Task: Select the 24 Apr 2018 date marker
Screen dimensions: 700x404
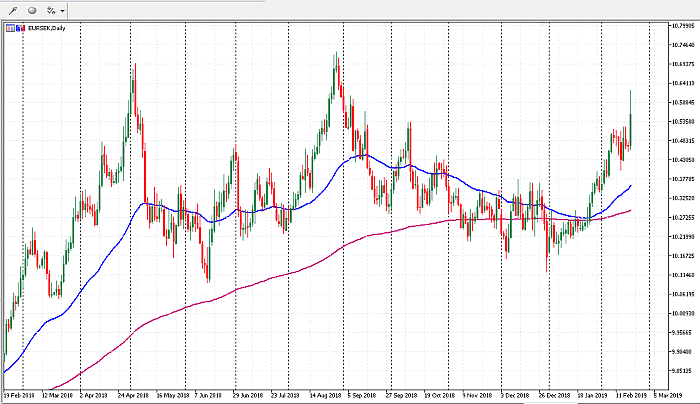Action: point(134,396)
